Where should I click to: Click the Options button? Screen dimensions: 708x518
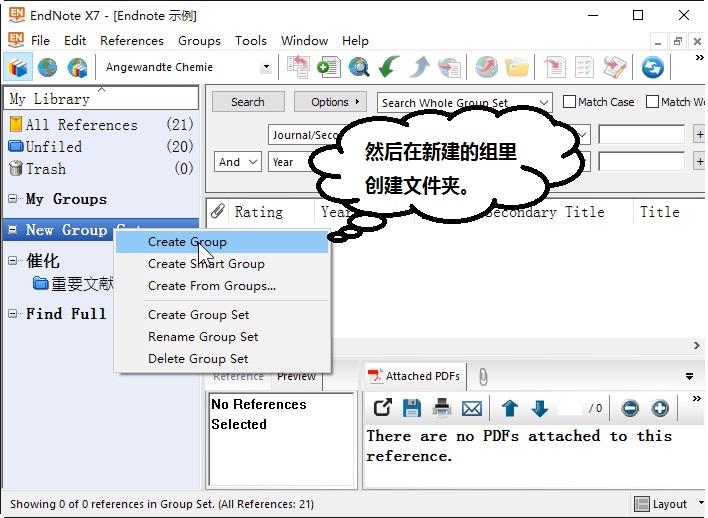click(329, 102)
